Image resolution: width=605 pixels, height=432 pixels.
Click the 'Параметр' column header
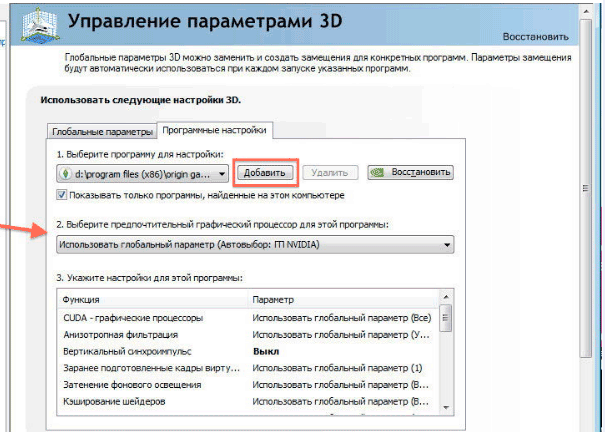coord(344,299)
